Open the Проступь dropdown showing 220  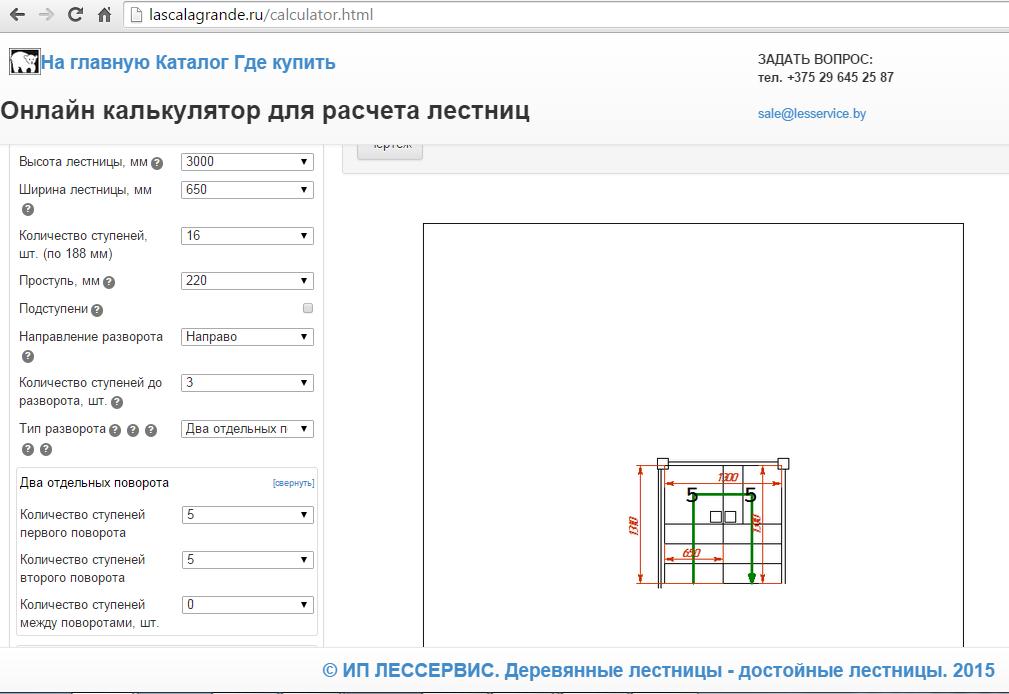247,281
